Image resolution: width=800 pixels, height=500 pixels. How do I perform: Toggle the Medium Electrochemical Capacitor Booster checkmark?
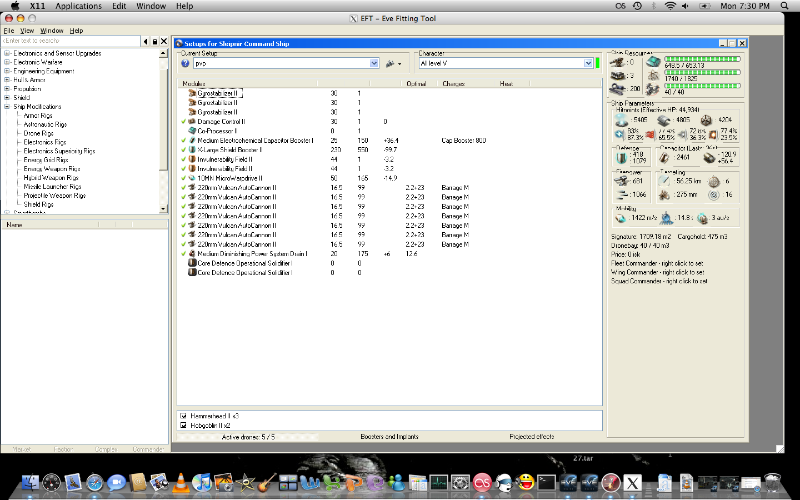[x=183, y=140]
